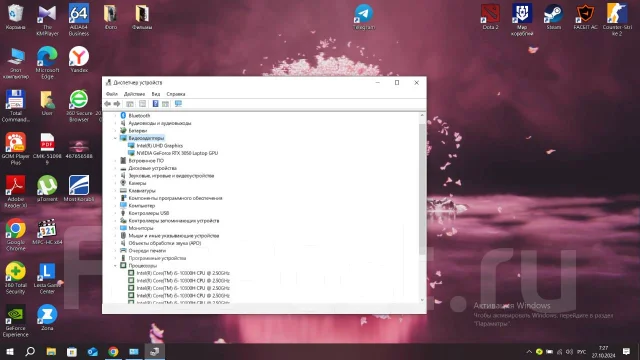Open the Справка menu
This screenshot has height=360, width=640.
[x=176, y=94]
